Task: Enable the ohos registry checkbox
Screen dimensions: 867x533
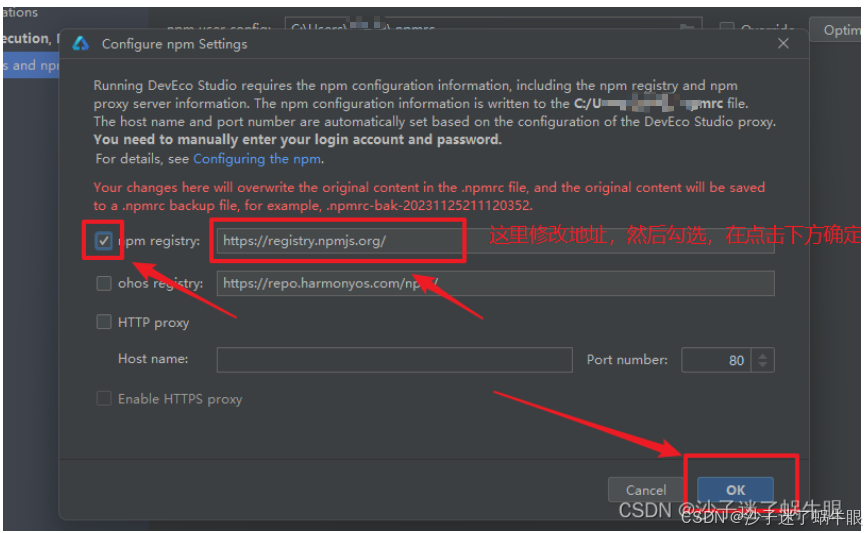Action: pyautogui.click(x=103, y=284)
